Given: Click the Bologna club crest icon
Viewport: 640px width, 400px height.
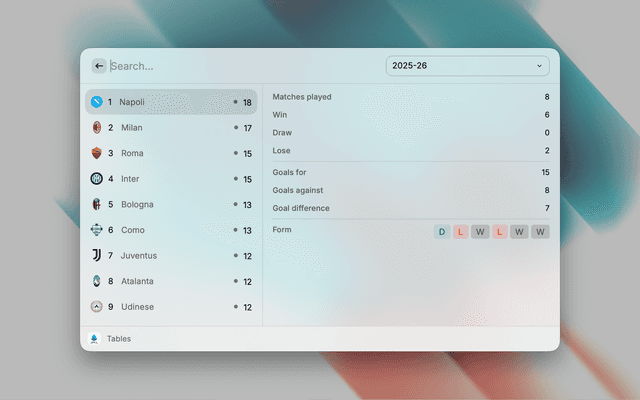Looking at the screenshot, I should click(97, 204).
